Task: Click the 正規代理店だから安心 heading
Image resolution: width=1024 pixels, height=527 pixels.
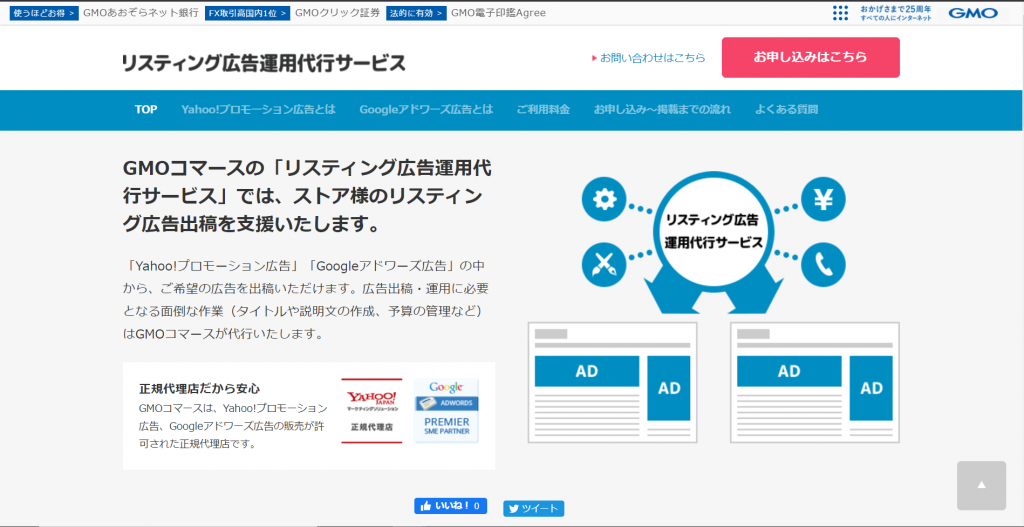Action: [x=200, y=389]
